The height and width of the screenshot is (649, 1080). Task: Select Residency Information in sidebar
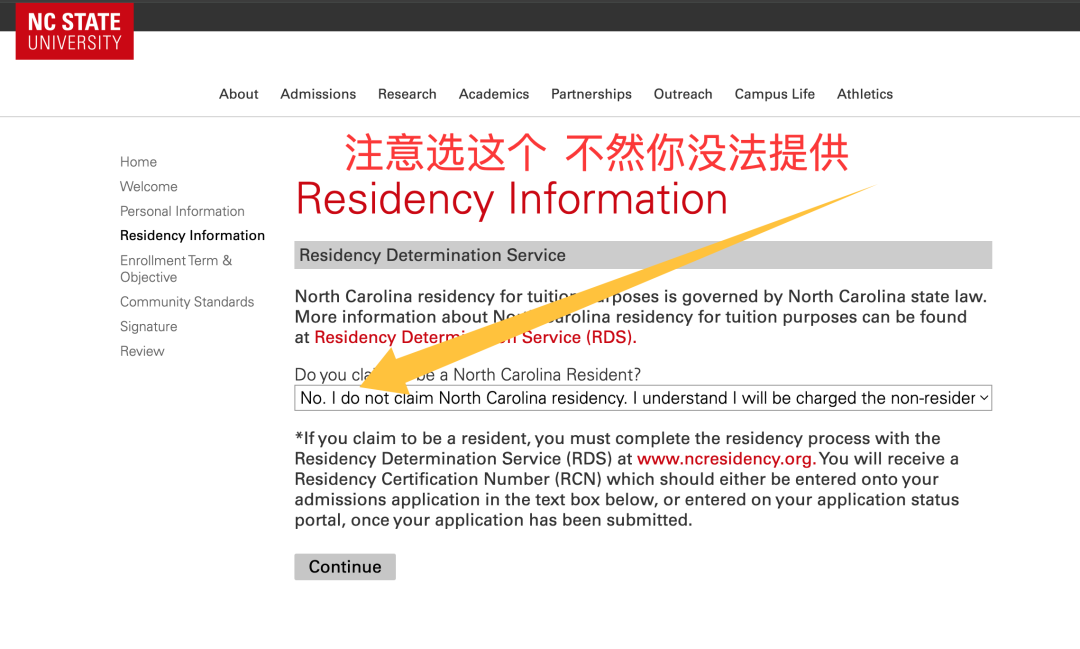click(192, 236)
